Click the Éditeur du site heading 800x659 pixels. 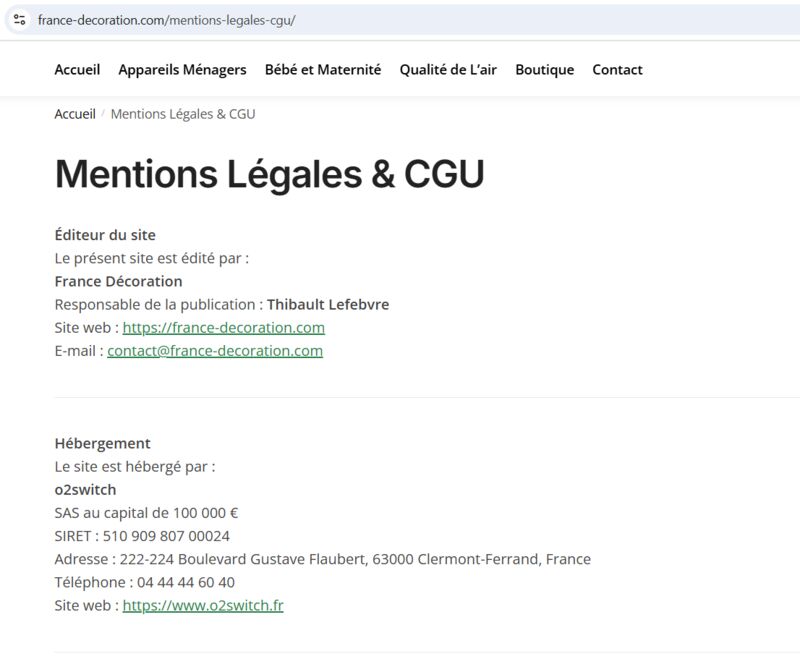click(x=105, y=235)
